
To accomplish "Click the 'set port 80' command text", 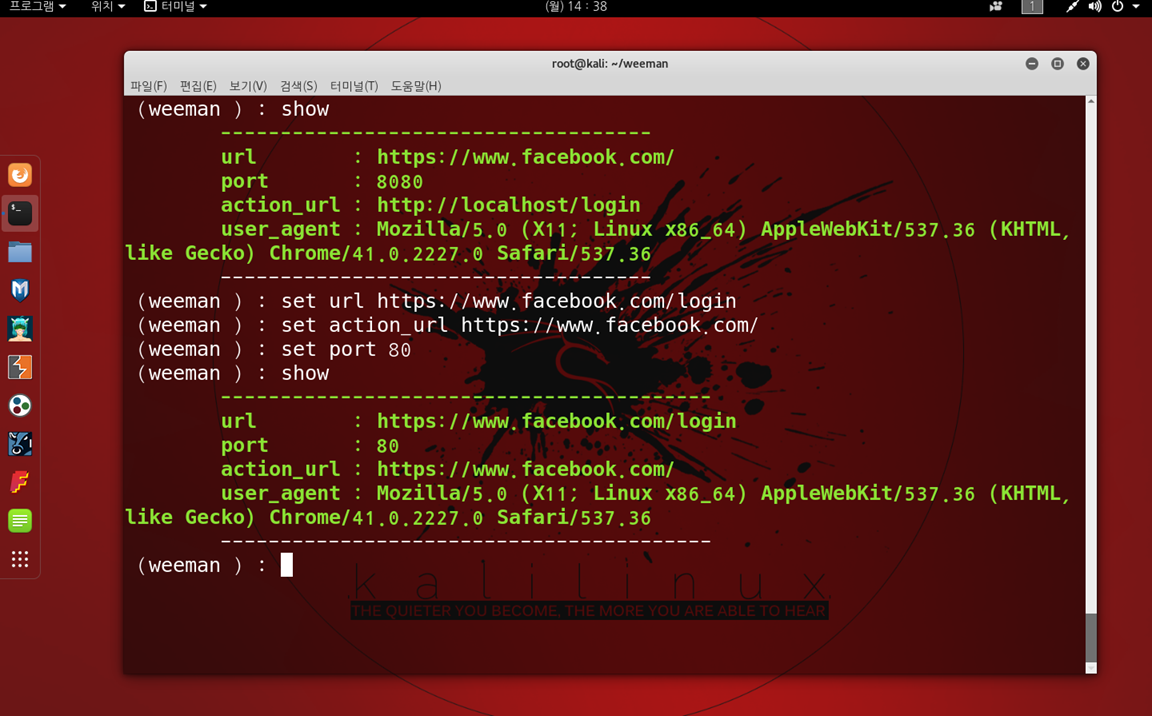I will coord(346,349).
